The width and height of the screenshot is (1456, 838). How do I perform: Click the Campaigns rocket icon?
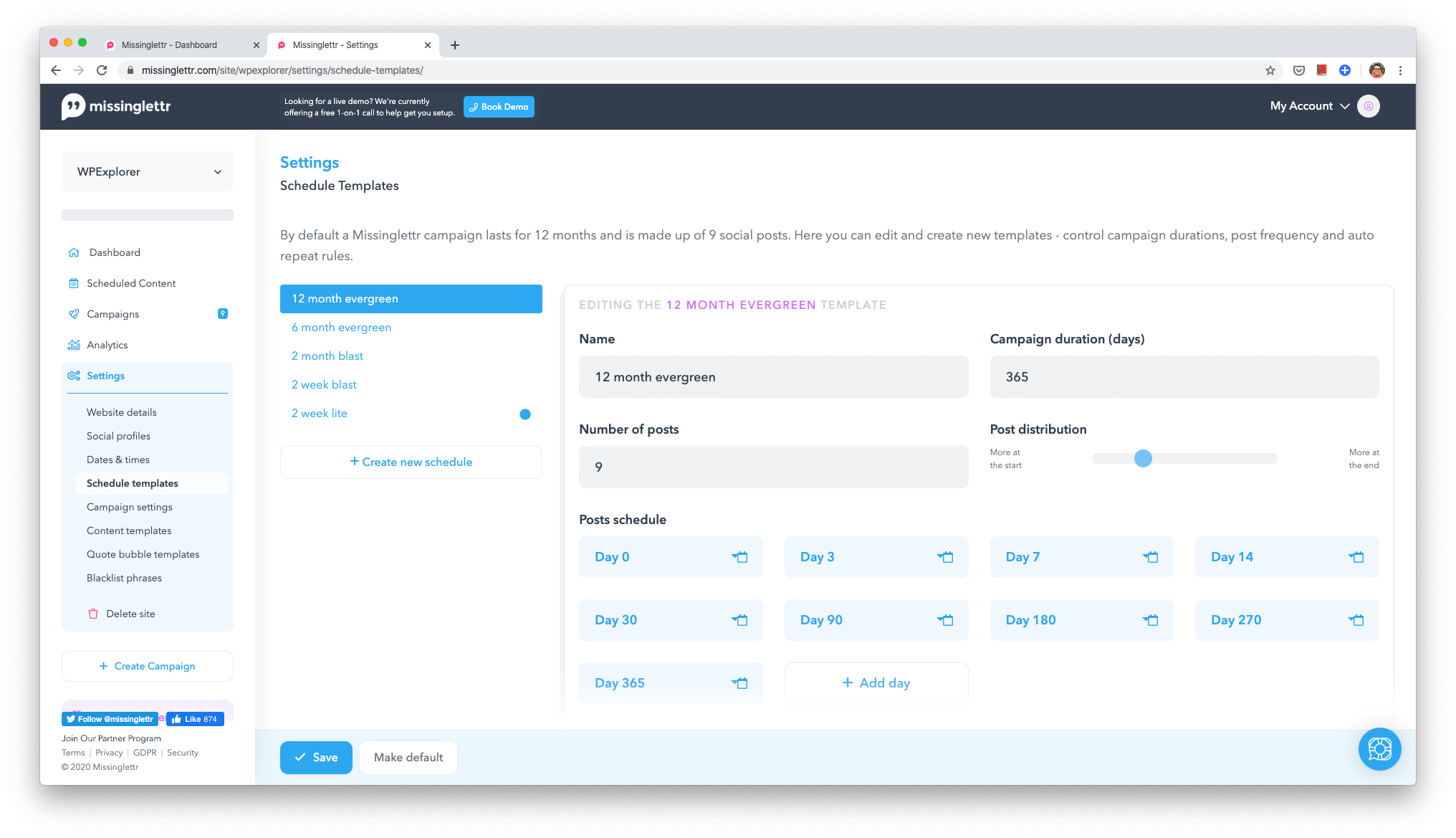tap(74, 314)
